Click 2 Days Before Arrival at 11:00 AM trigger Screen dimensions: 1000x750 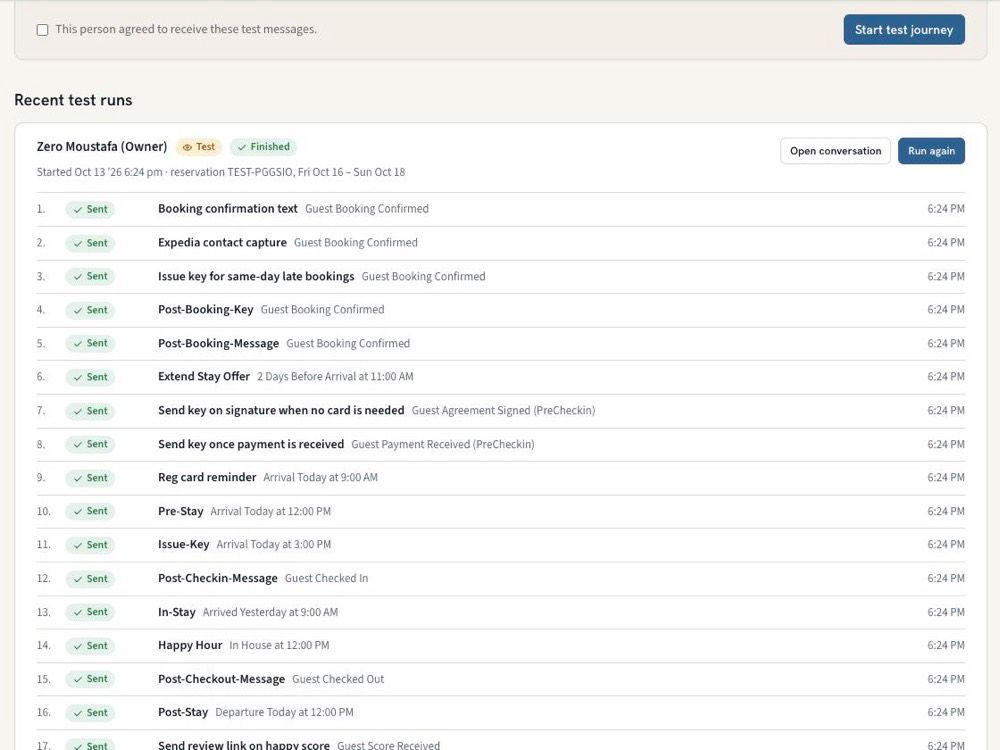(335, 376)
